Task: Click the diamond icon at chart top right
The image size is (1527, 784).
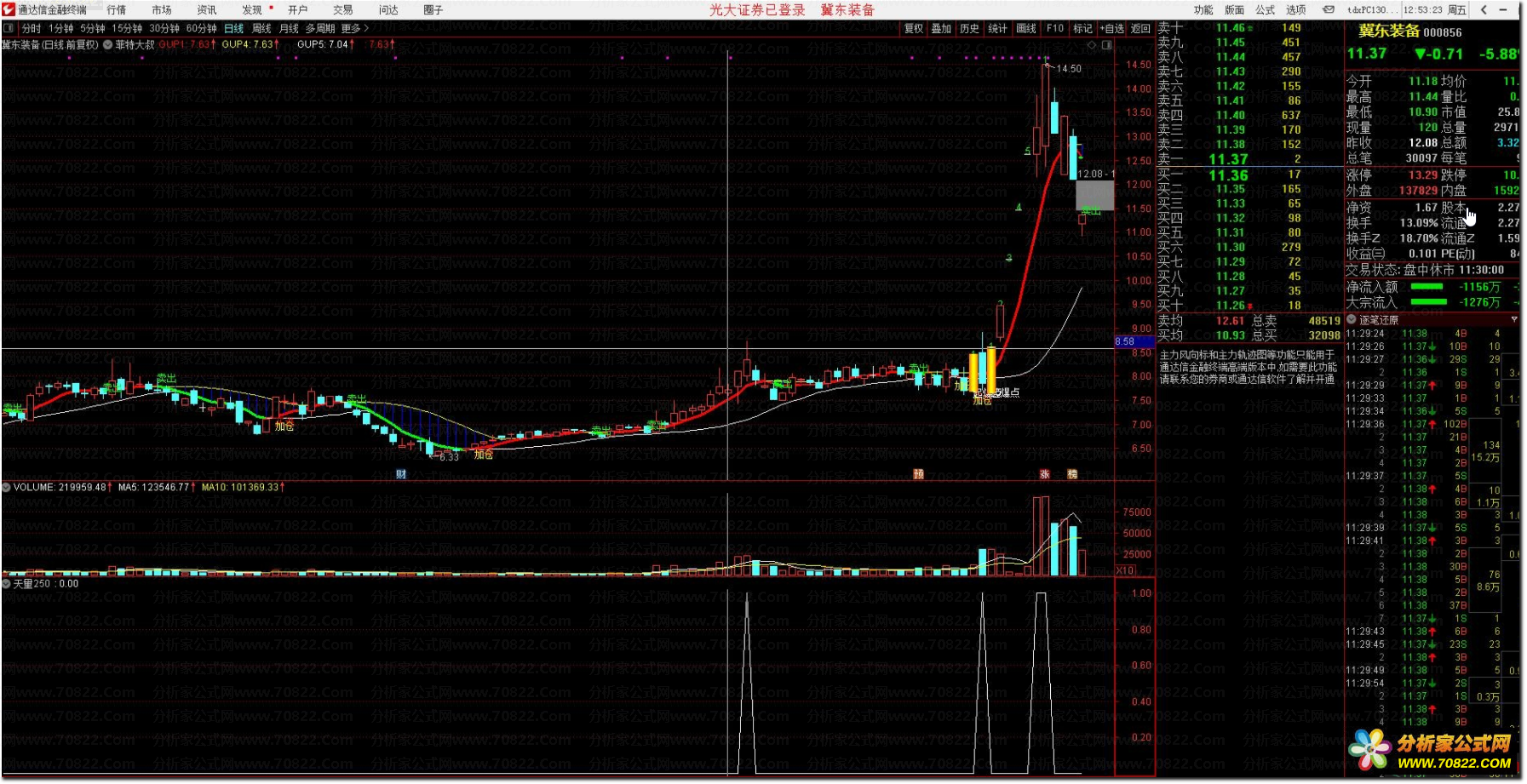Action: (x=1092, y=45)
